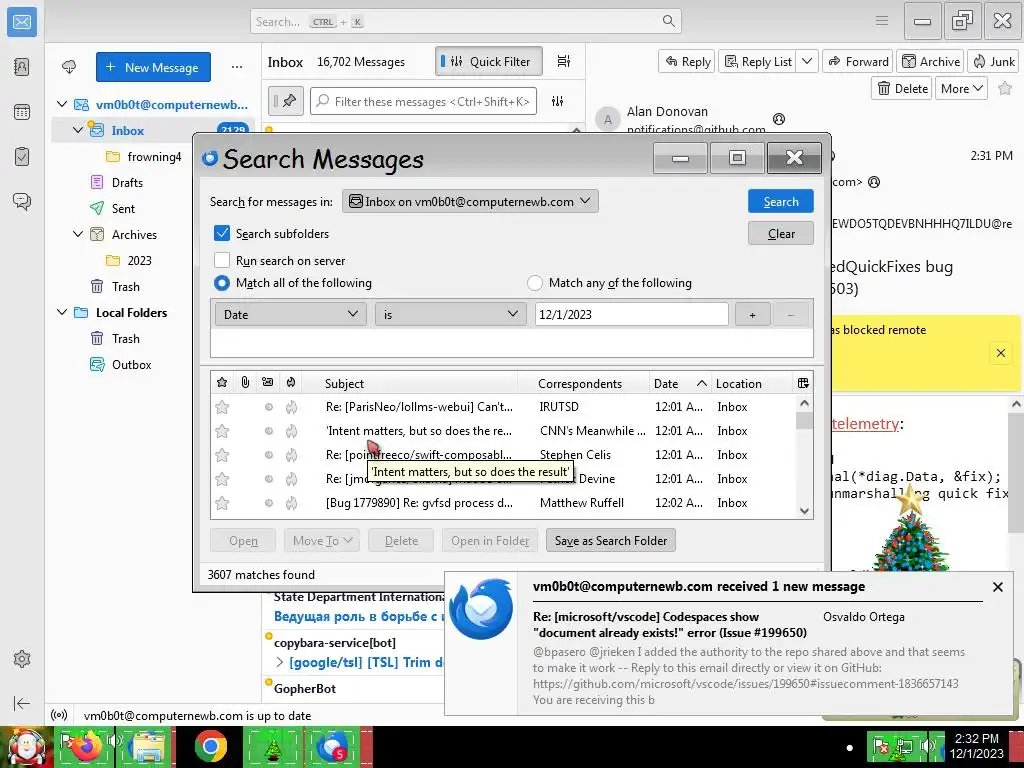Collapse the spaces toolbar arrow
Screen dimensions: 1024x768
click(x=22, y=703)
